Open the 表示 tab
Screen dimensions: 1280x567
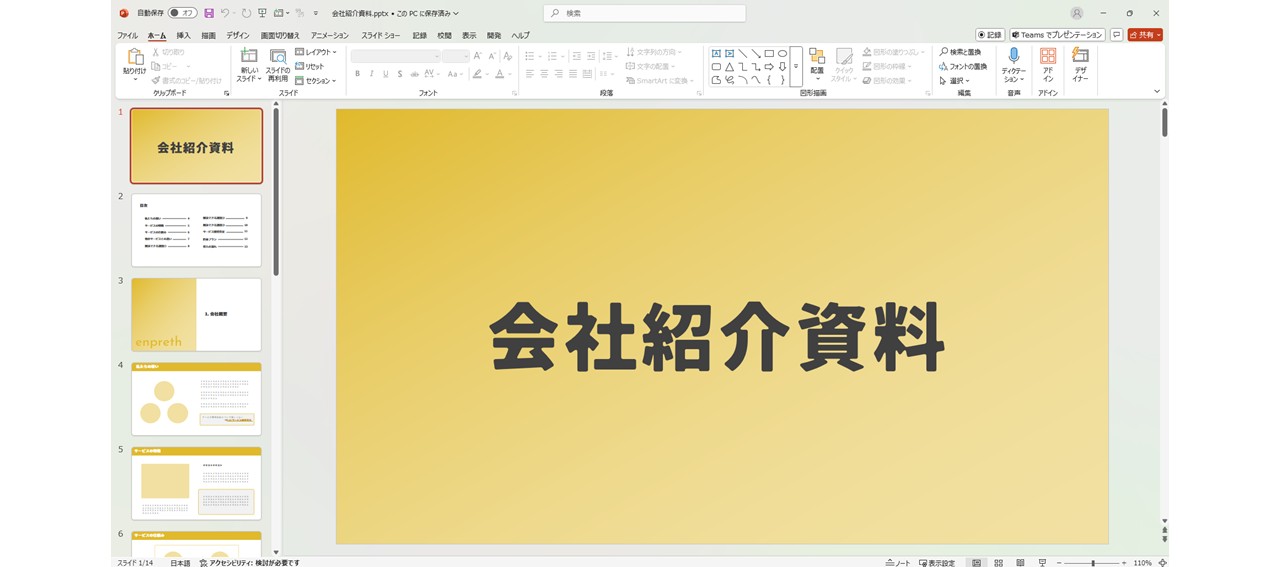[469, 35]
